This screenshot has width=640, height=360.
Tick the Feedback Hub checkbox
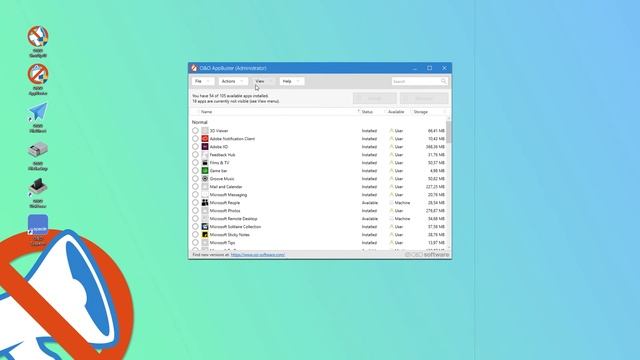pyautogui.click(x=195, y=155)
